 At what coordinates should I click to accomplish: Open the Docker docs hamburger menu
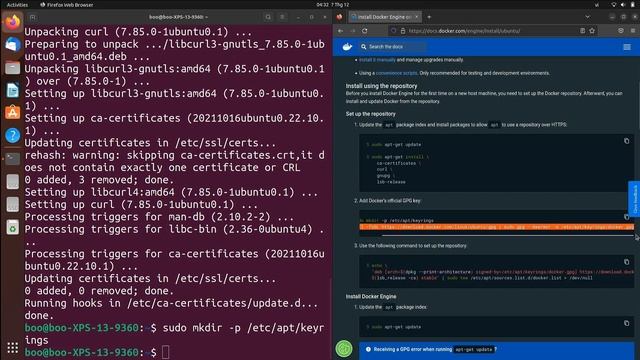tap(627, 47)
